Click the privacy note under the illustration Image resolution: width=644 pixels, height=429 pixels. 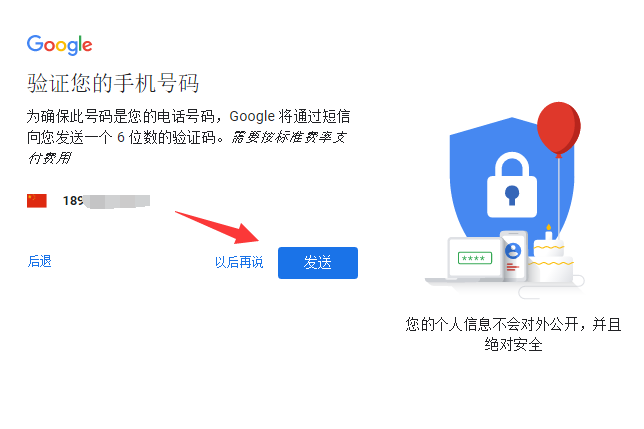click(513, 334)
